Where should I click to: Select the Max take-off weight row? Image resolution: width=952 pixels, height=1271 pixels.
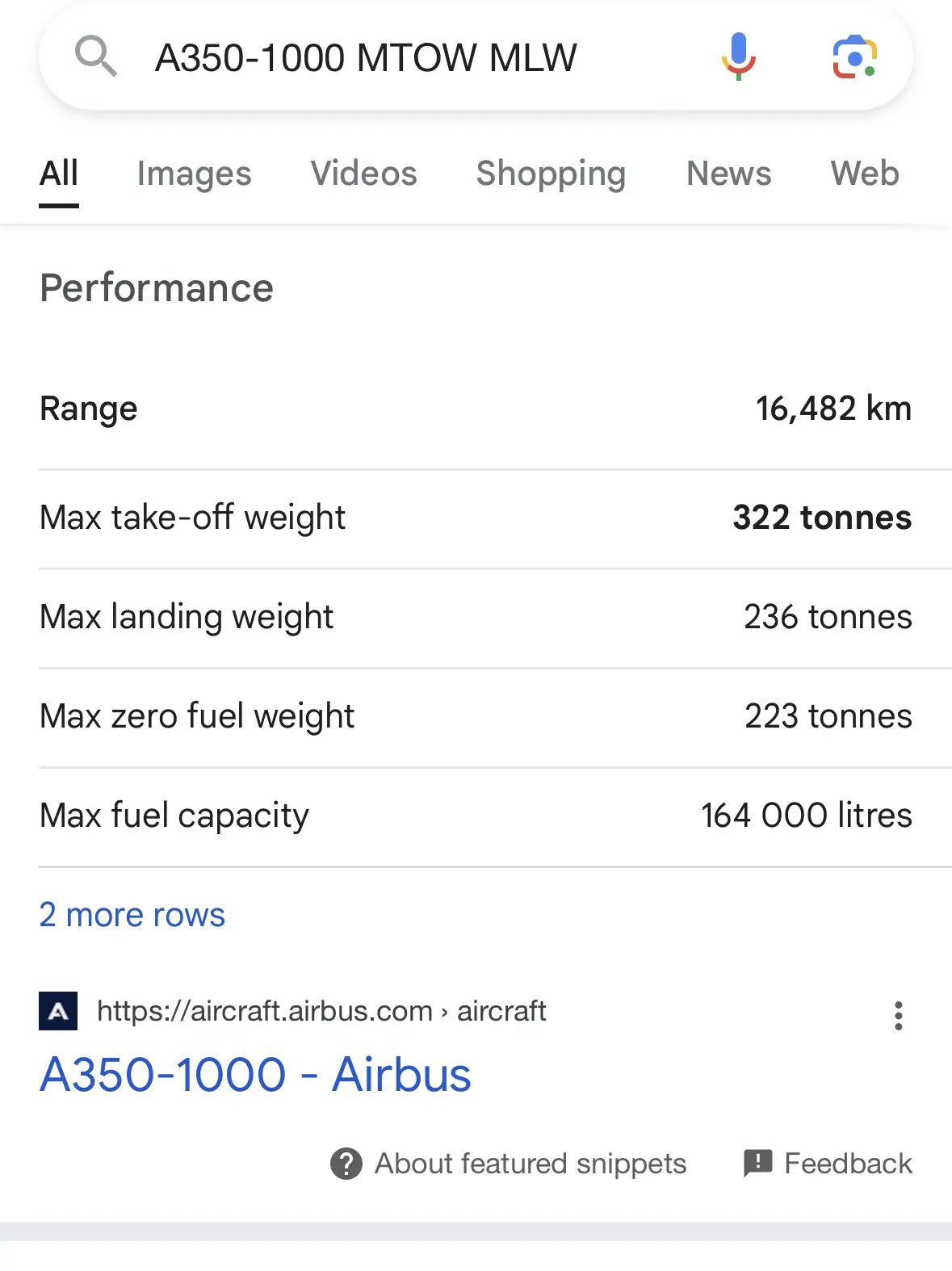(x=476, y=518)
